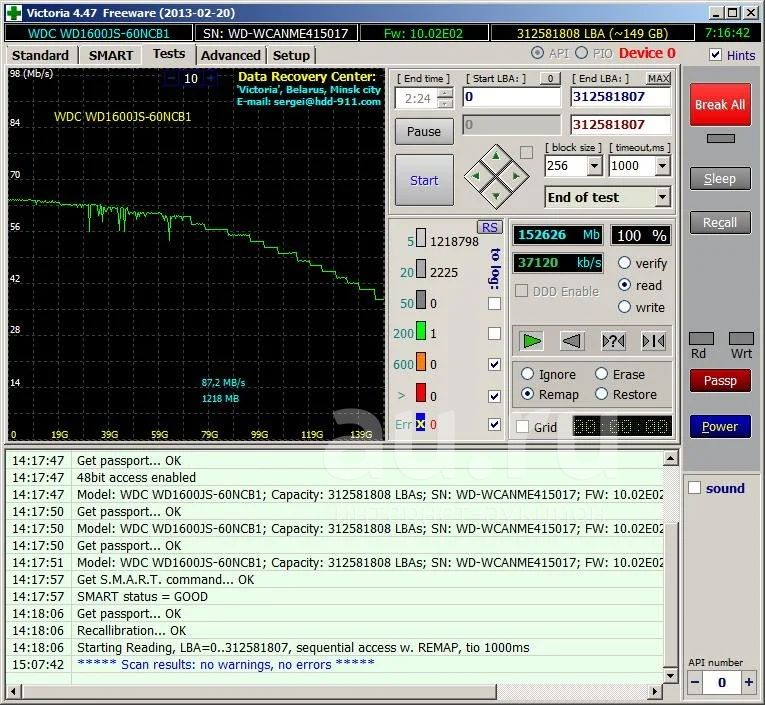
Task: Toggle the DDD Enable checkbox
Action: tap(522, 291)
